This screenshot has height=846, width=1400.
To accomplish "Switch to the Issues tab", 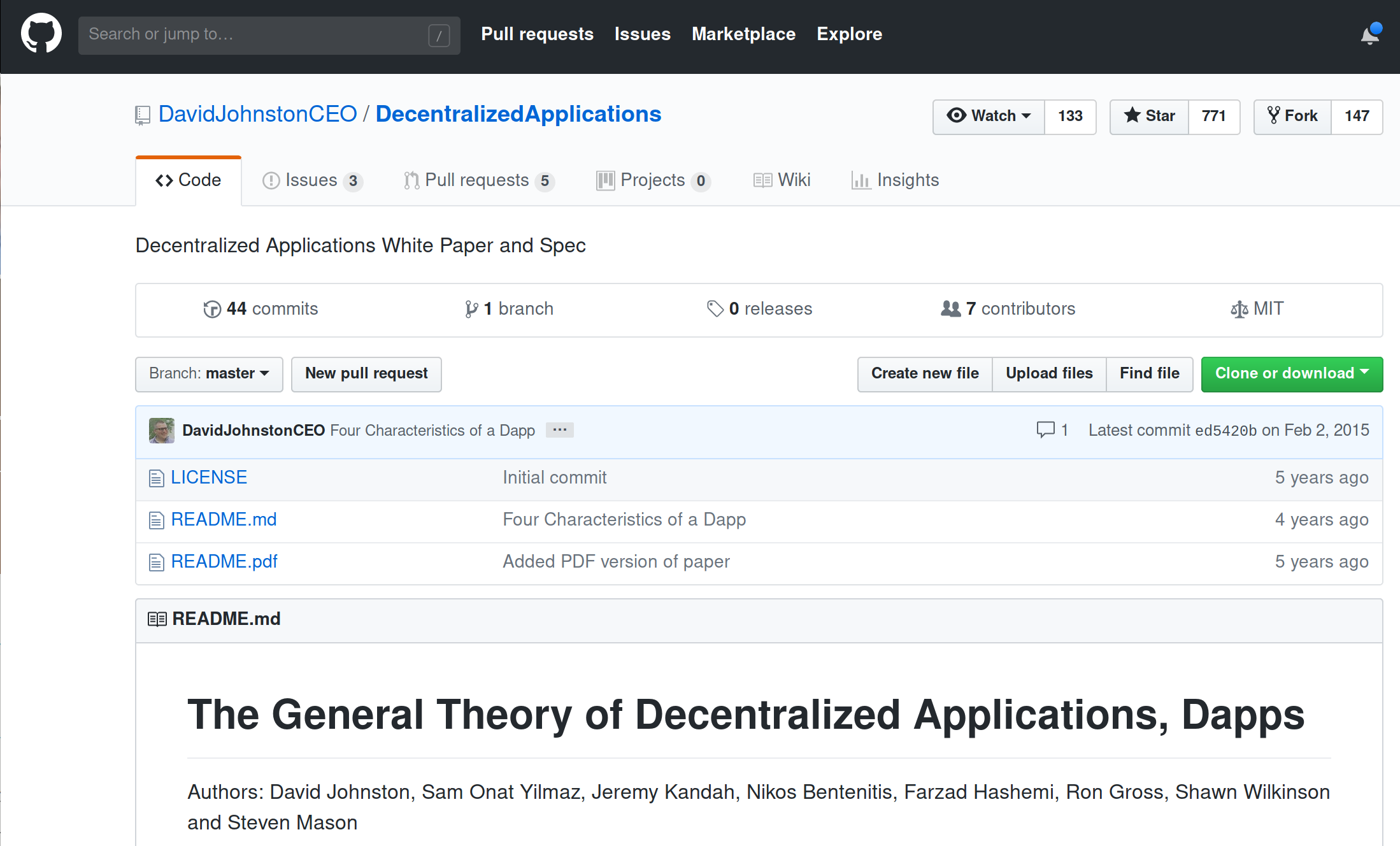I will coord(312,180).
